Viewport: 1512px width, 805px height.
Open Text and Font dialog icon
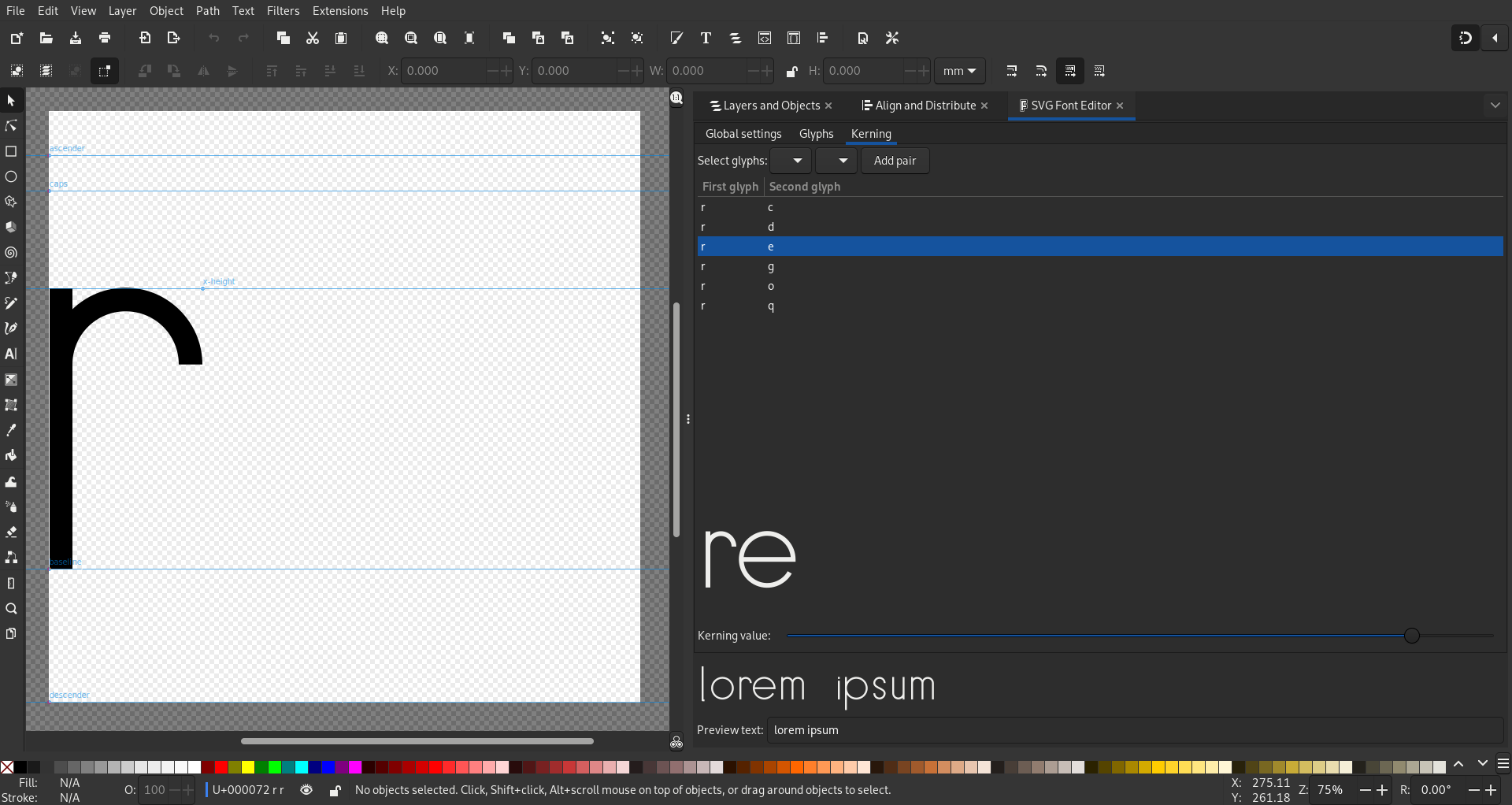706,38
